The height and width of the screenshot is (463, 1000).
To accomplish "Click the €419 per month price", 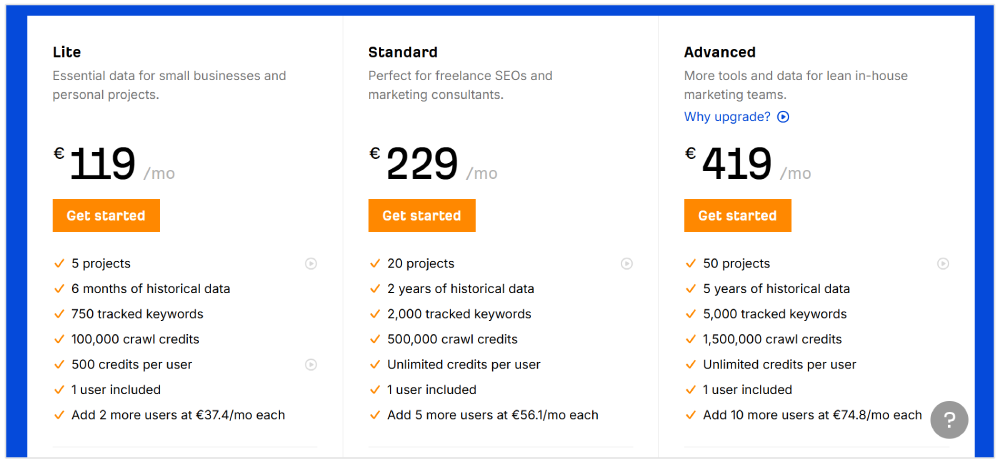I will pos(737,165).
